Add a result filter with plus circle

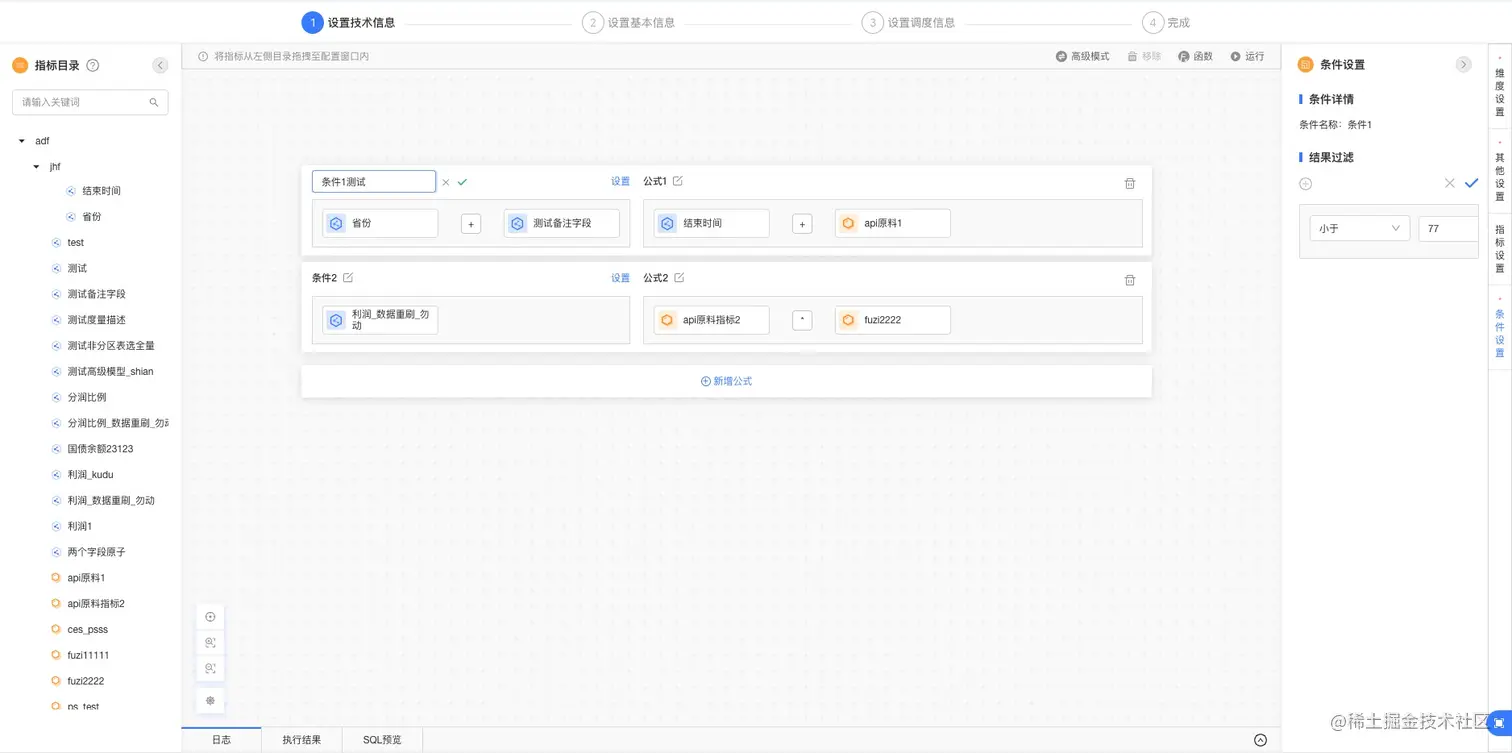click(1305, 184)
